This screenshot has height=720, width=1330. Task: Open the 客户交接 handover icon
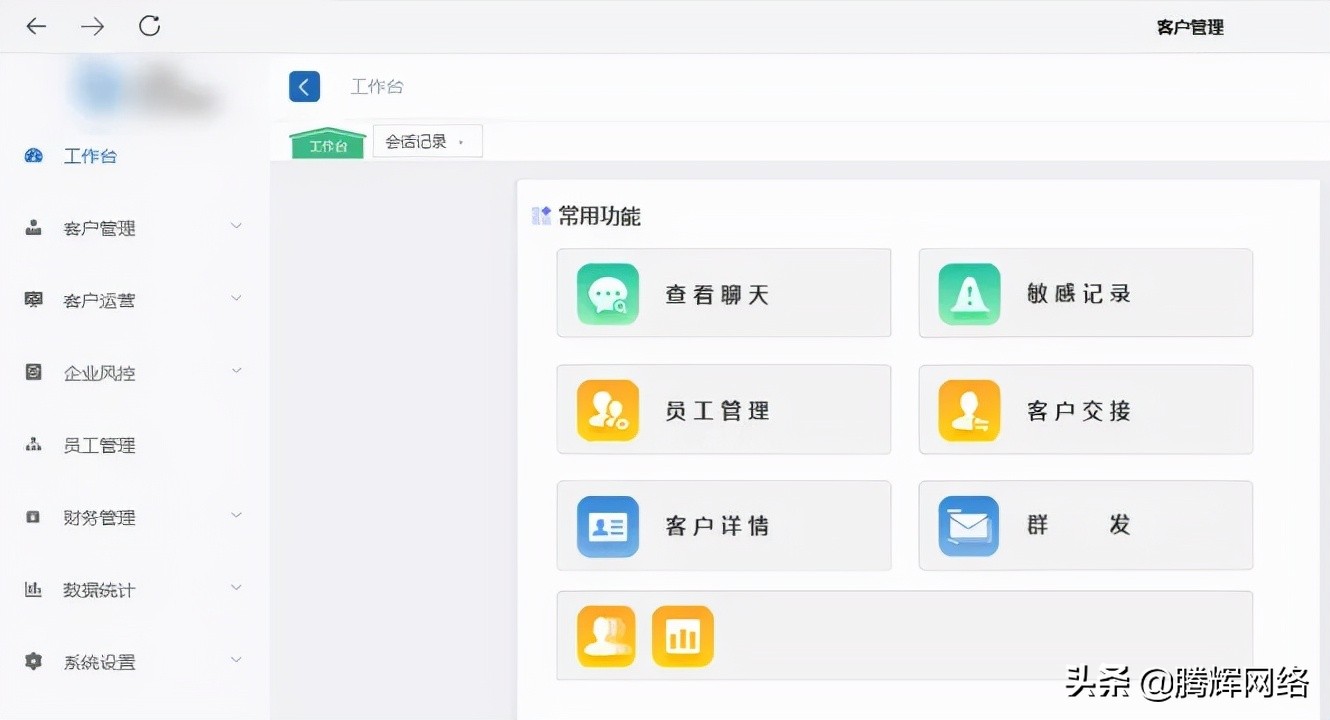[x=969, y=409]
